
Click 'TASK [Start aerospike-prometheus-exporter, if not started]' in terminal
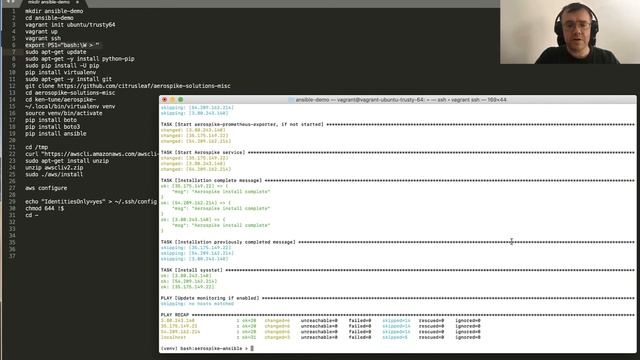point(242,124)
